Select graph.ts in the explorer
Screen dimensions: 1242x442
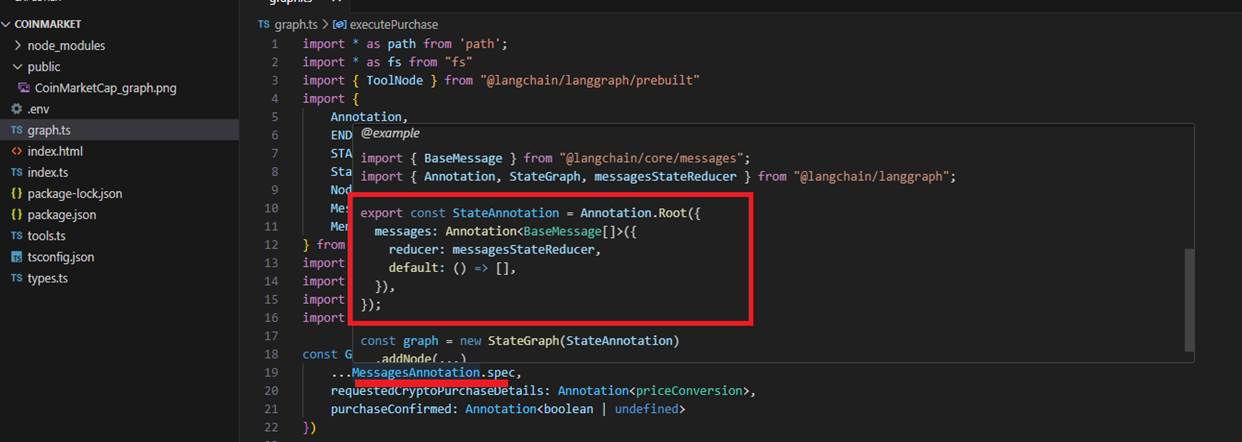tap(49, 130)
